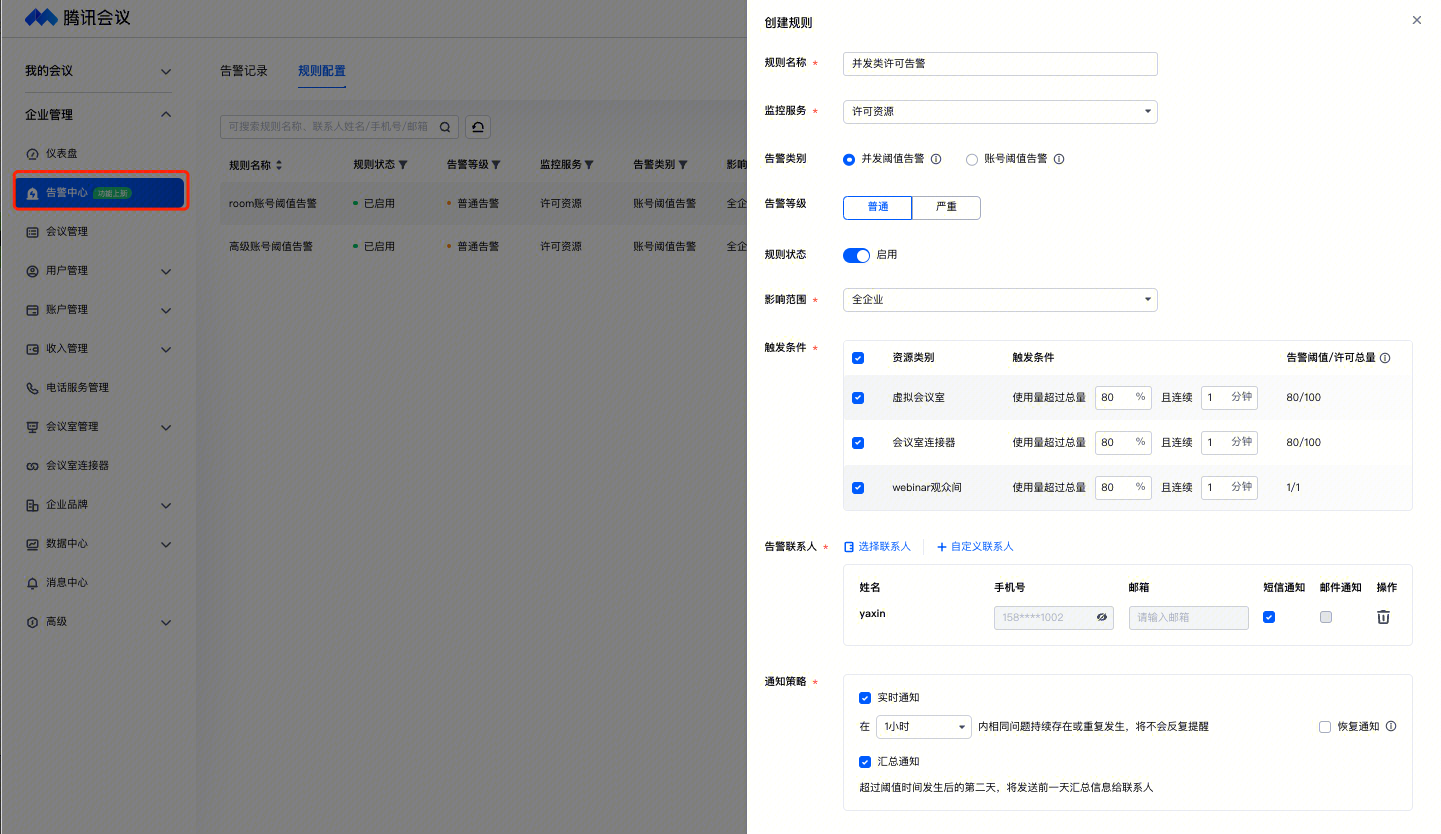Viewport: 1441px width, 834px height.
Task: Toggle the 实时通知 checkbox
Action: 865,698
